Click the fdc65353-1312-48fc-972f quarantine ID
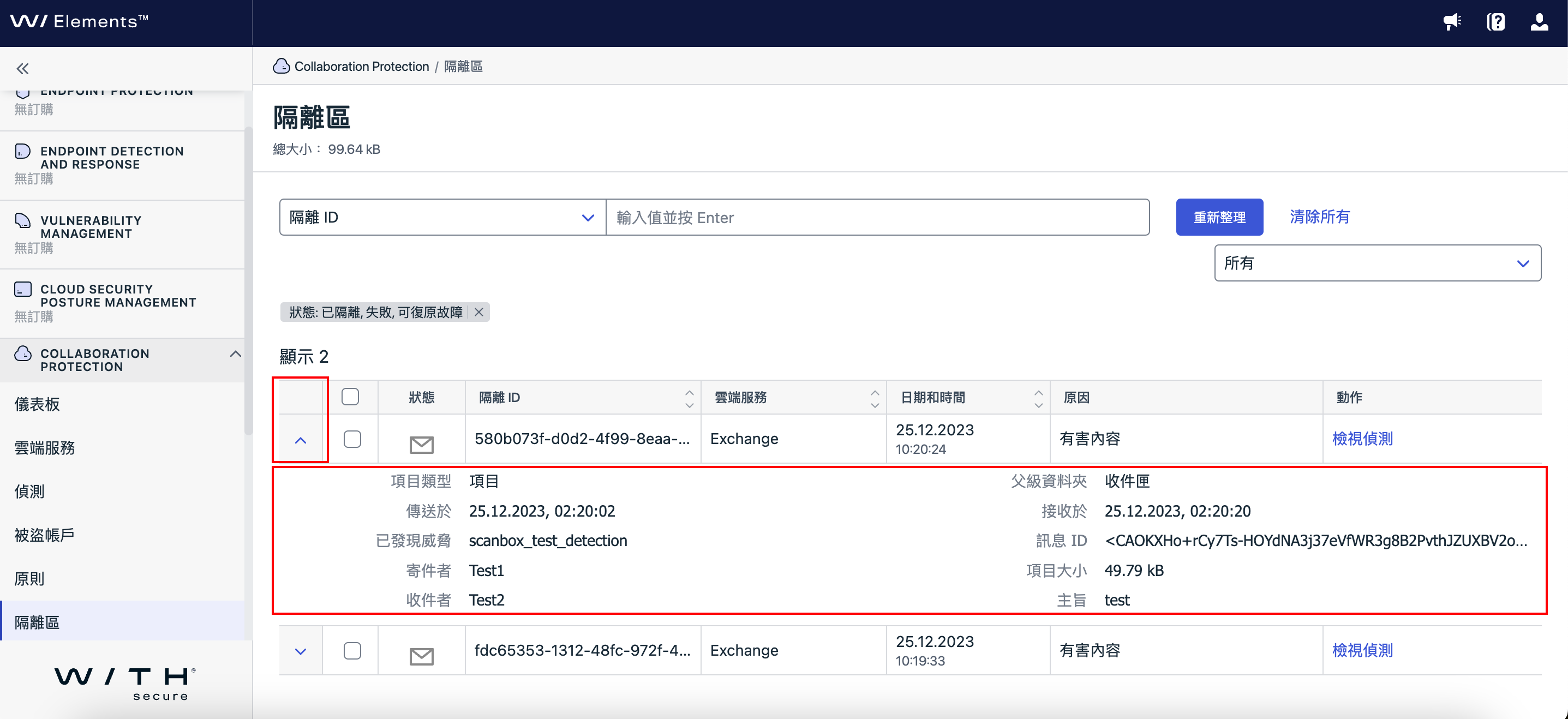Viewport: 1568px width, 719px height. tap(582, 651)
